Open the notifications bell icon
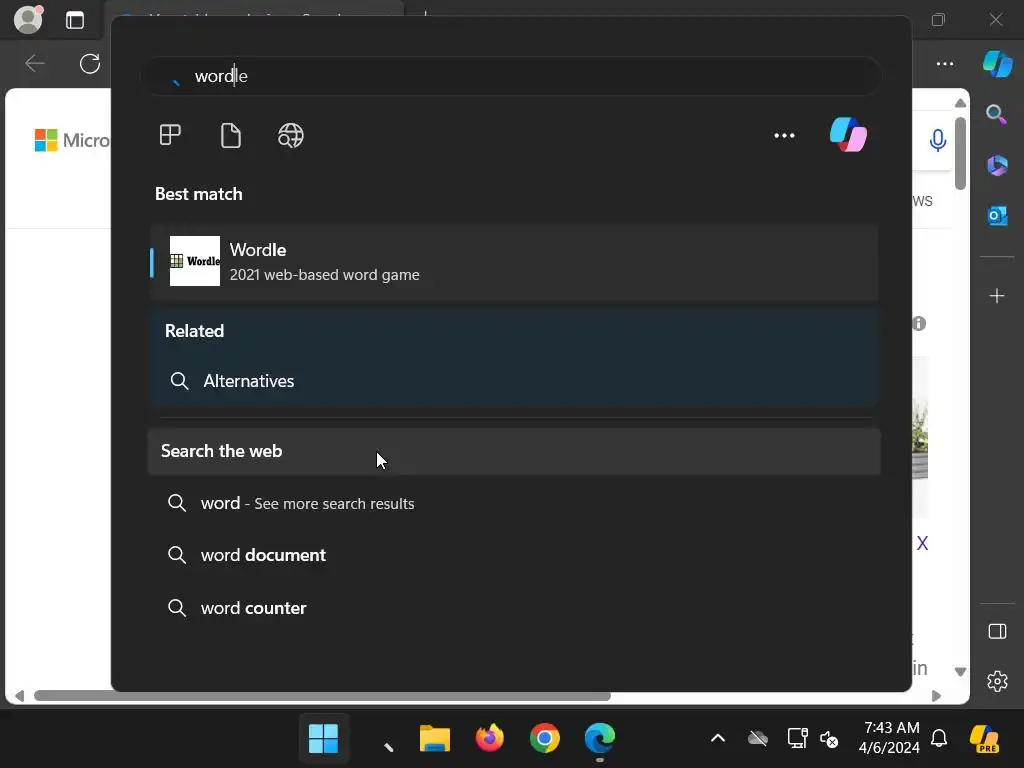 pos(939,738)
